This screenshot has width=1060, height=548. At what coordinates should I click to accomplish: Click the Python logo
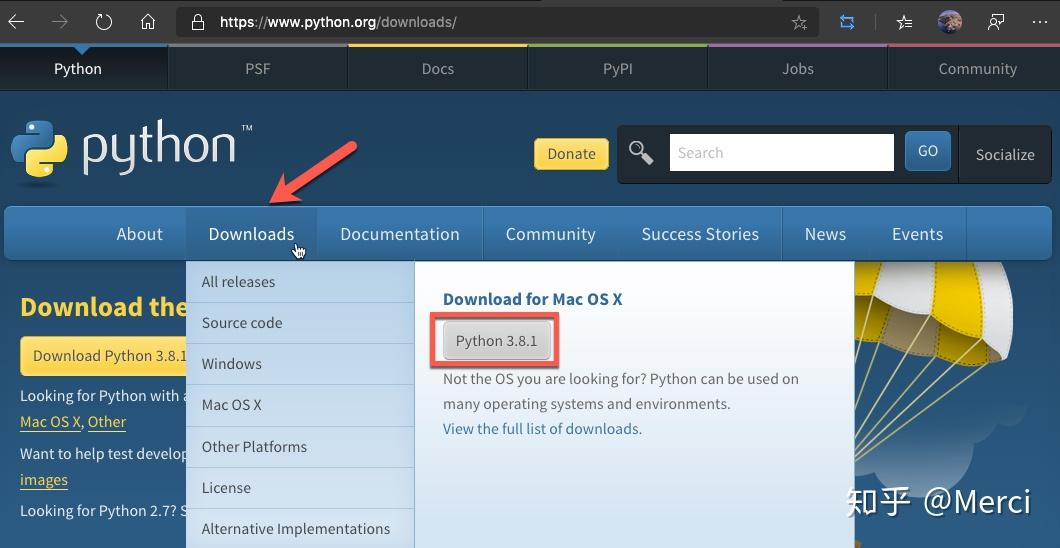[x=131, y=151]
